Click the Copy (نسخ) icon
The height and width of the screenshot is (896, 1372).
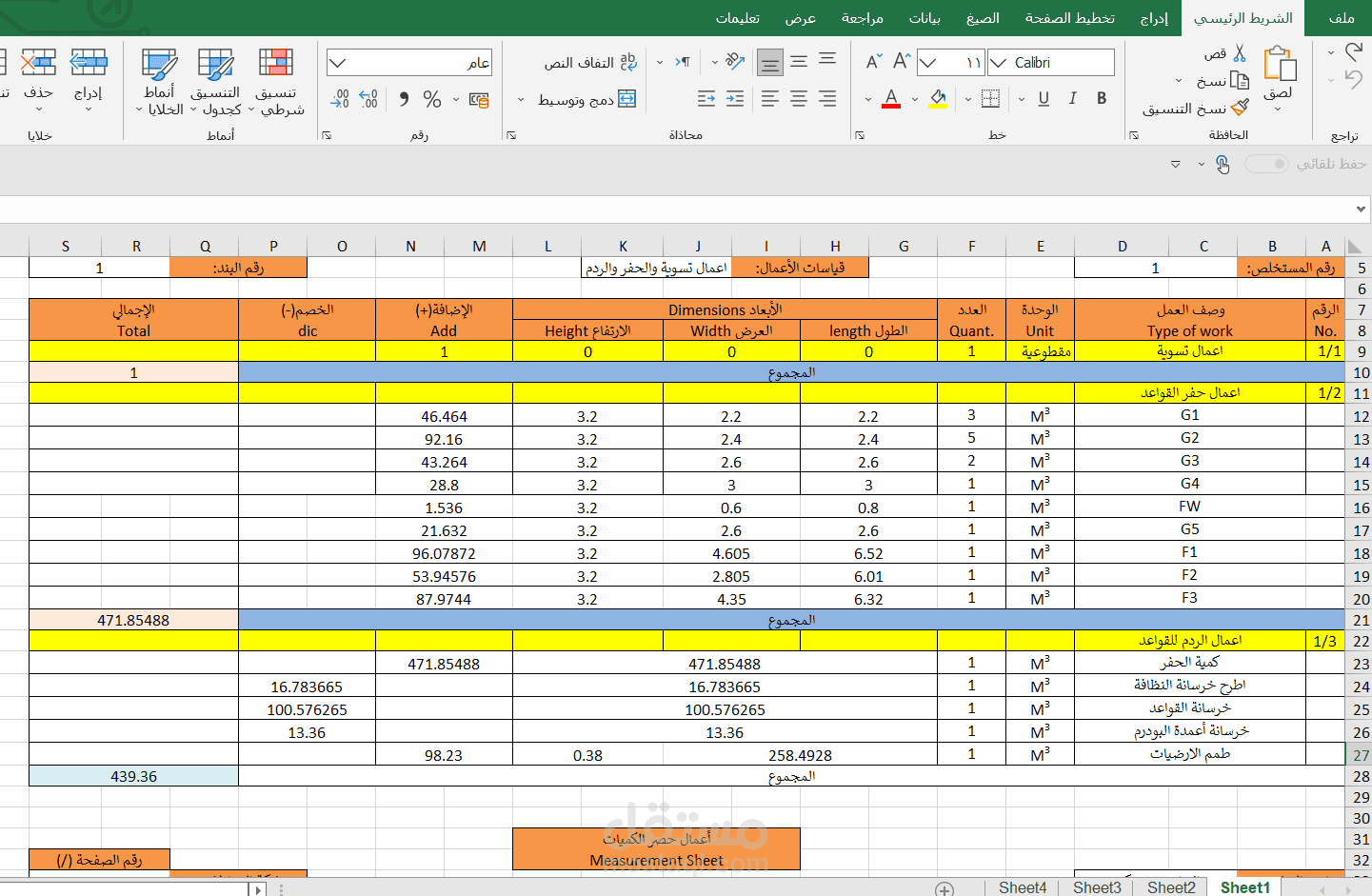tap(1240, 81)
